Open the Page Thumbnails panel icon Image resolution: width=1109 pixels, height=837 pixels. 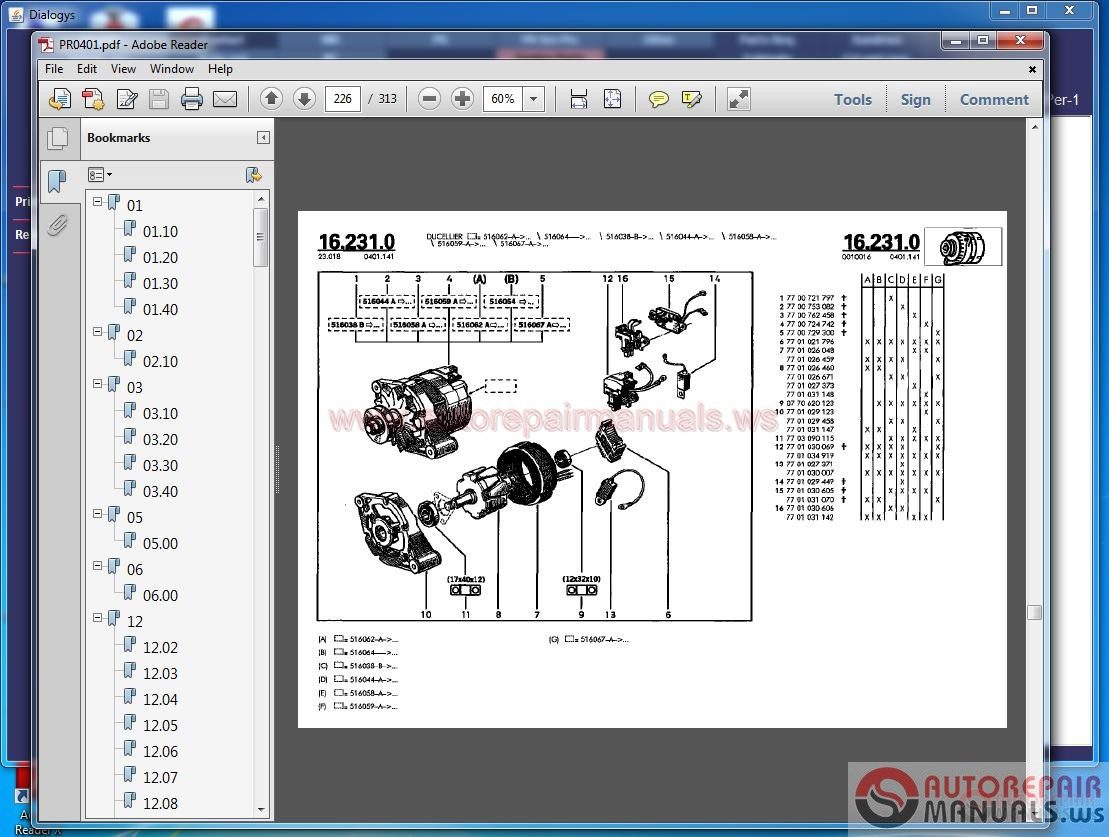(x=58, y=138)
